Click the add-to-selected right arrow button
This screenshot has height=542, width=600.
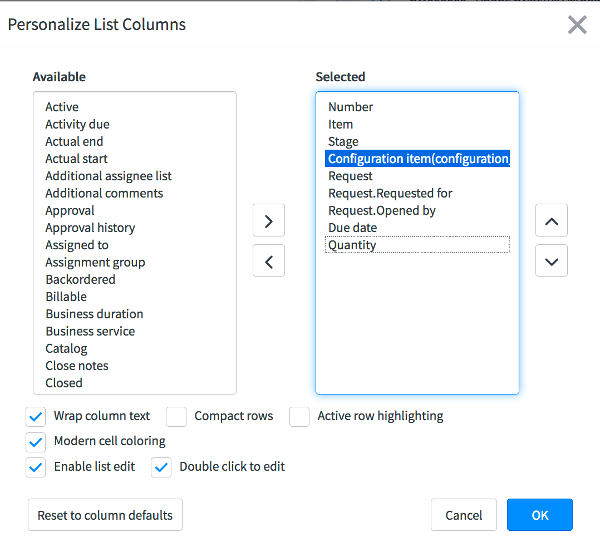pyautogui.click(x=268, y=220)
